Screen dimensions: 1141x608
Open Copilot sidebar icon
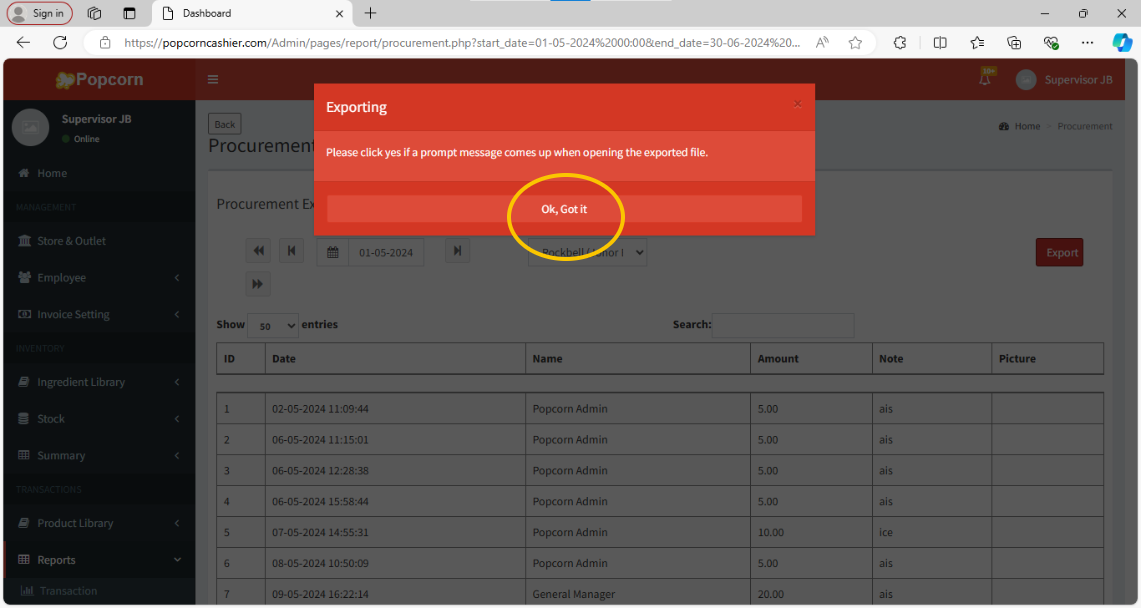click(1121, 43)
